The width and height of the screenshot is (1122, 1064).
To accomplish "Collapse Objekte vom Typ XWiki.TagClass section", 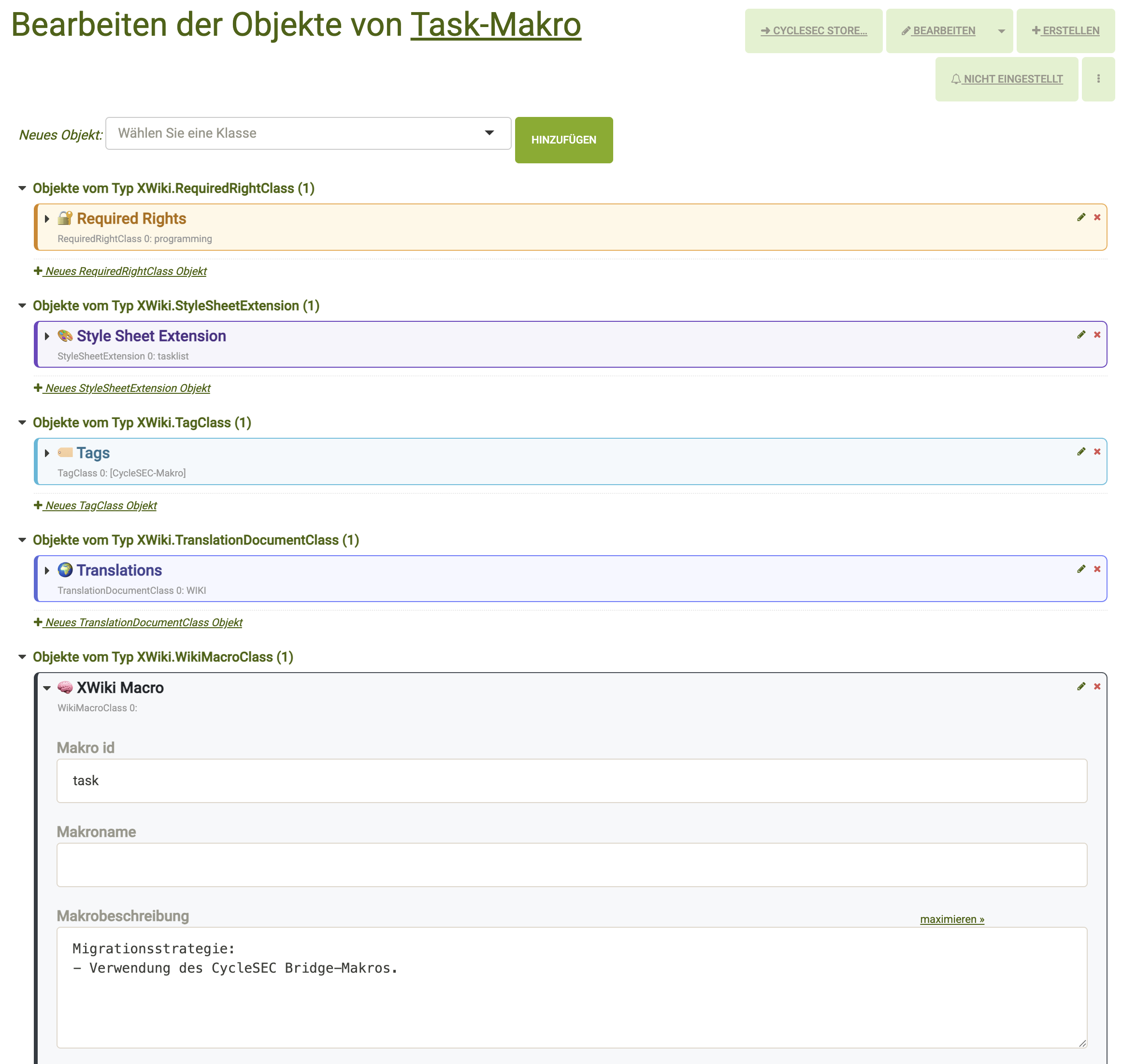I will click(22, 422).
